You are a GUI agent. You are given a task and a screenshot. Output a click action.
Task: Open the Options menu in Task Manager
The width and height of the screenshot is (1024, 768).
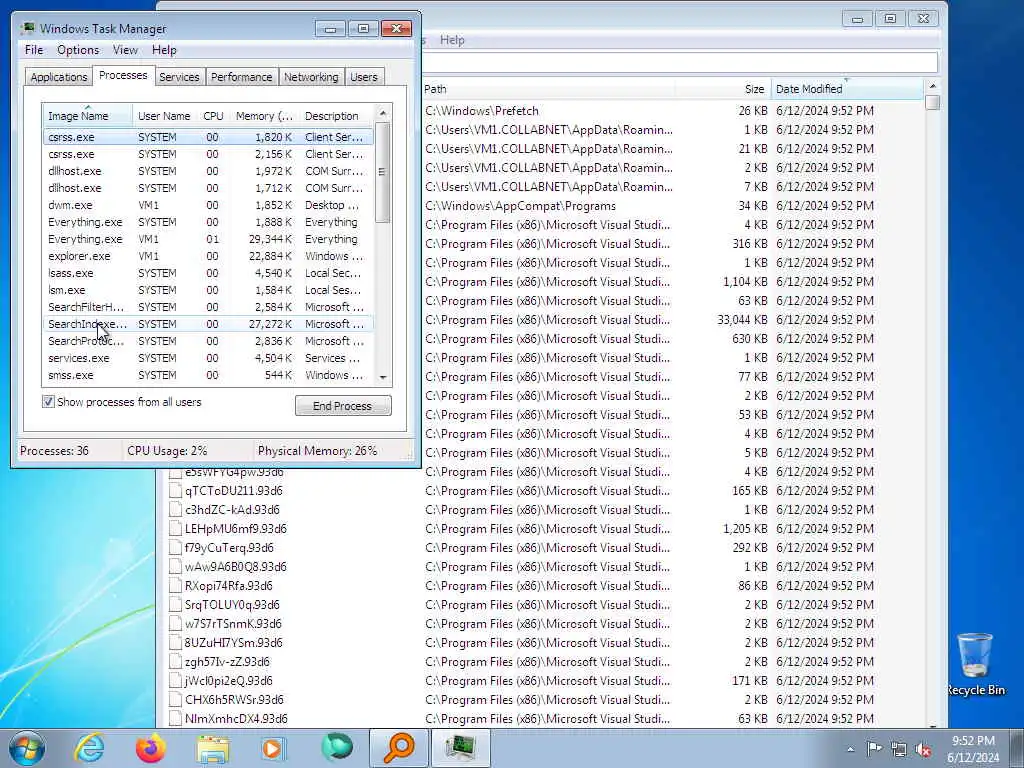coord(78,50)
